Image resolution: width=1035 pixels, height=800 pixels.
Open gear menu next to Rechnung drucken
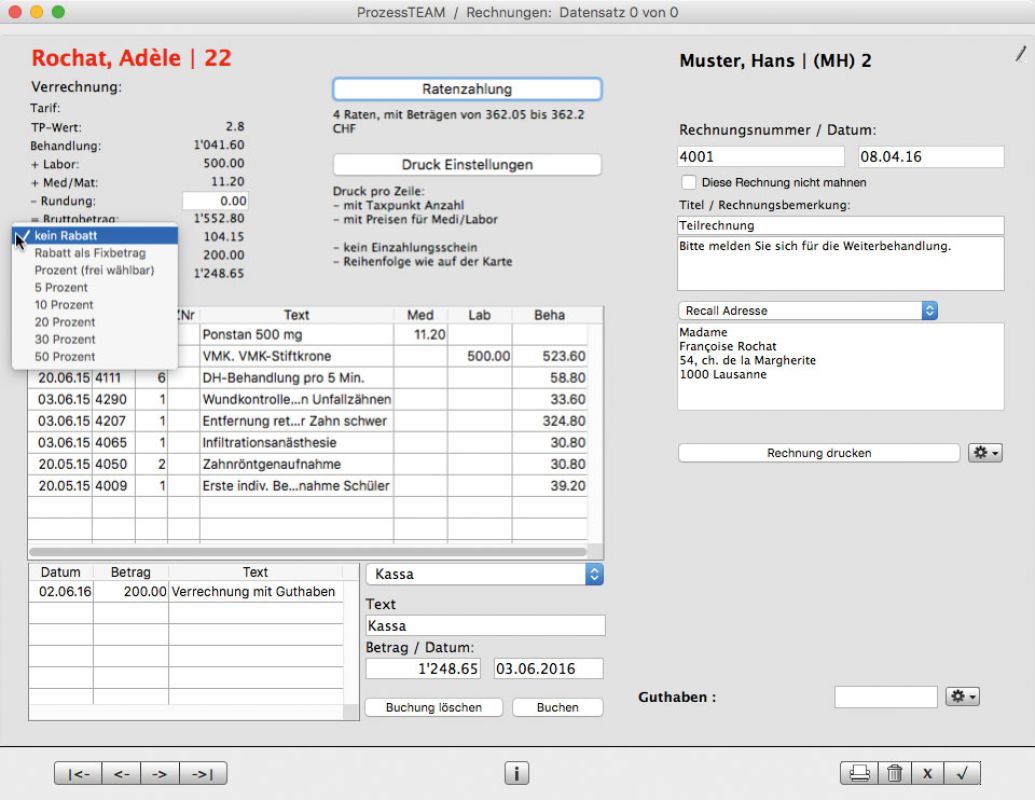pyautogui.click(x=985, y=453)
